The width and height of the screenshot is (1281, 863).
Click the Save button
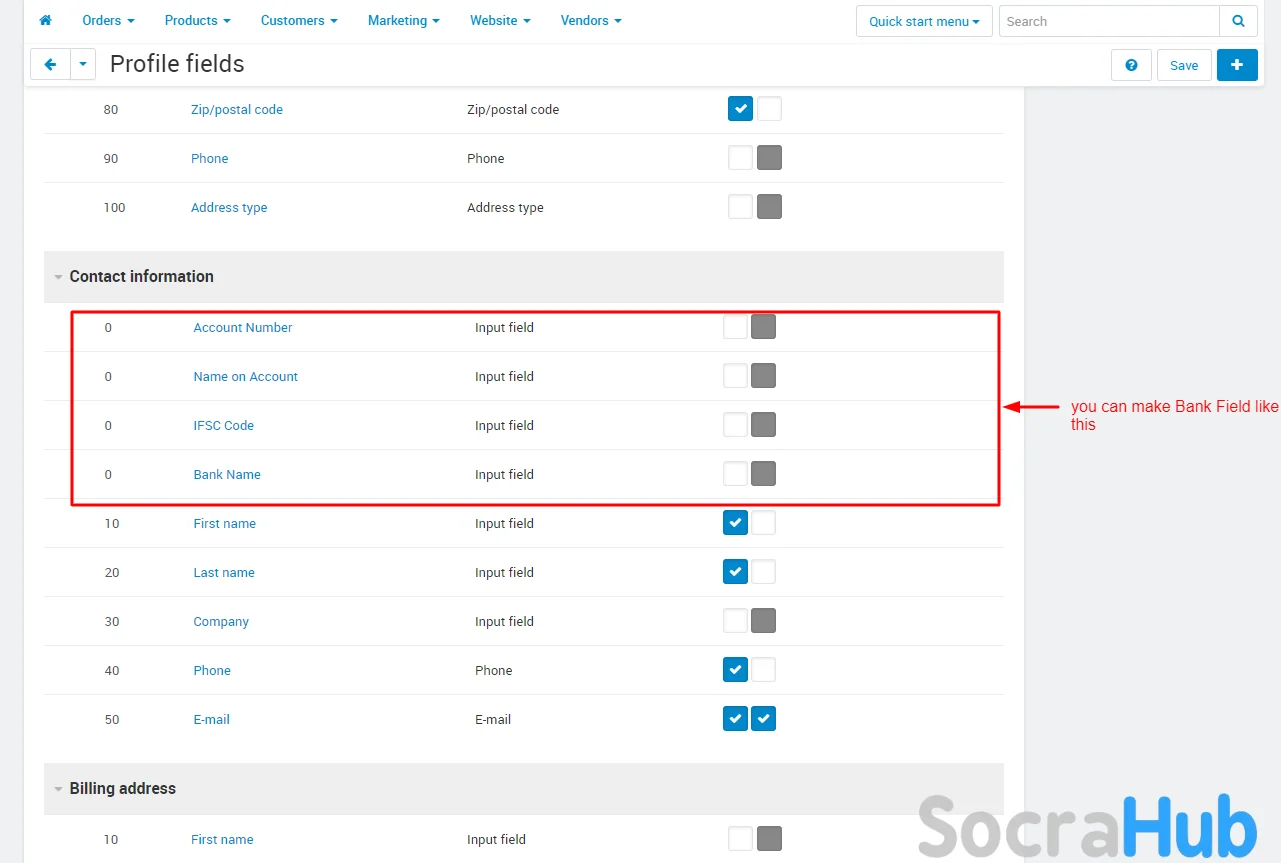click(1184, 65)
